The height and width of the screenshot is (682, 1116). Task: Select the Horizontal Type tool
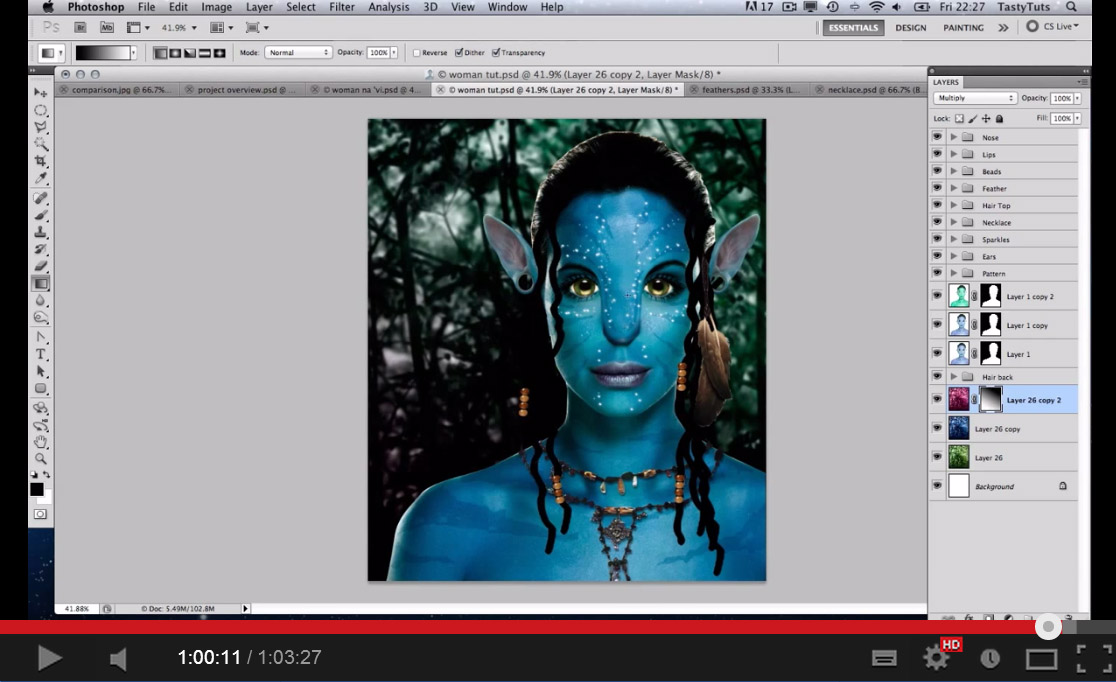(x=41, y=354)
